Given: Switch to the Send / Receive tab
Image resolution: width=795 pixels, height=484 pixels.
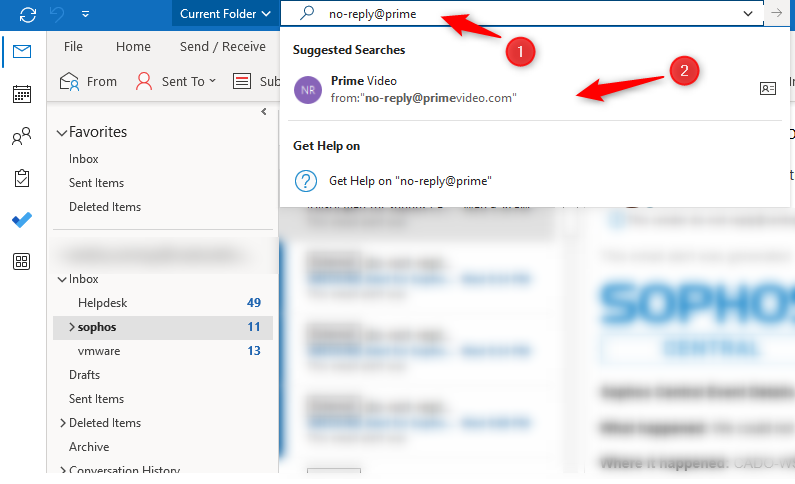Looking at the screenshot, I should click(223, 47).
